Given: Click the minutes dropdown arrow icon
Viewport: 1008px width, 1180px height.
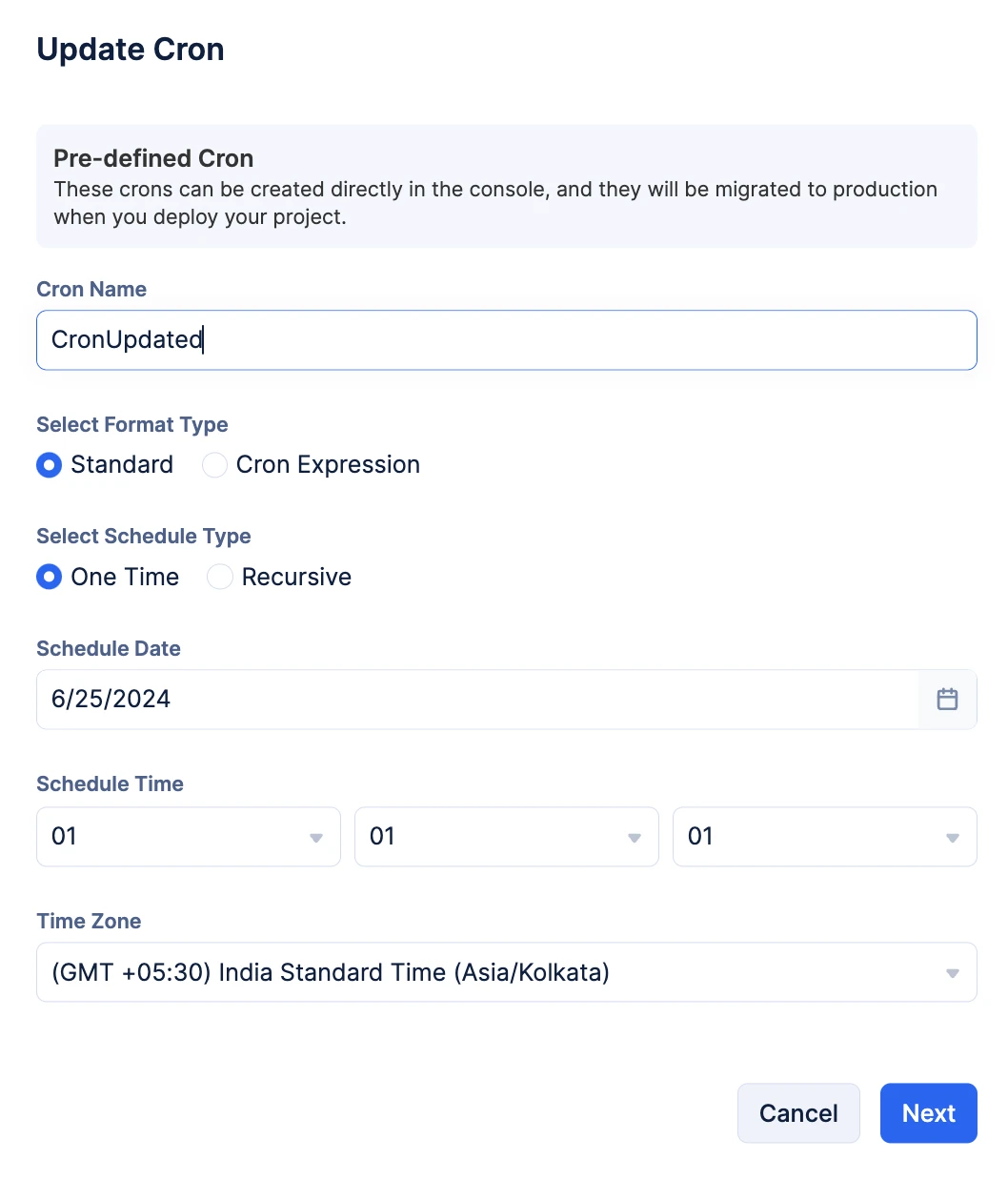Looking at the screenshot, I should tap(635, 838).
